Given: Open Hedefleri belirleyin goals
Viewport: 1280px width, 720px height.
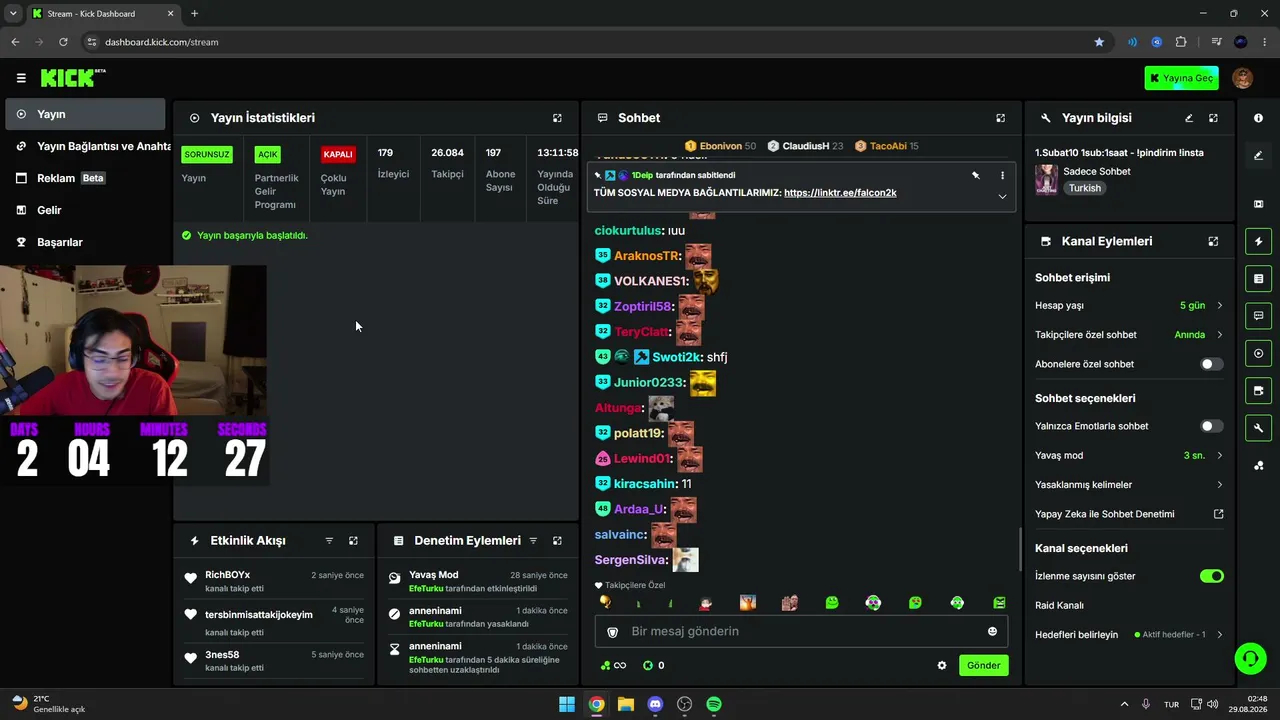Looking at the screenshot, I should tap(1129, 635).
